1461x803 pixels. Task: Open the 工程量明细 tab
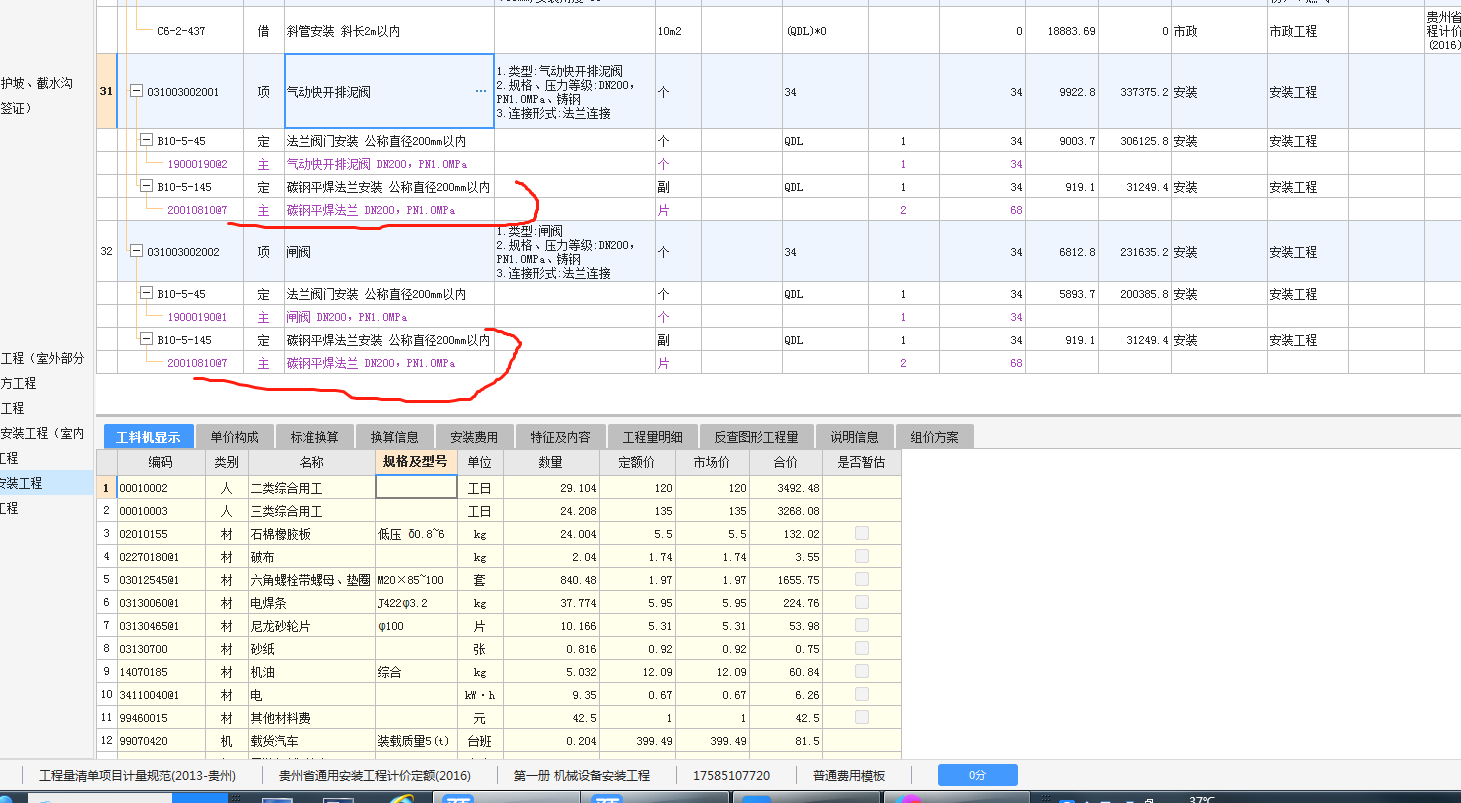click(652, 437)
